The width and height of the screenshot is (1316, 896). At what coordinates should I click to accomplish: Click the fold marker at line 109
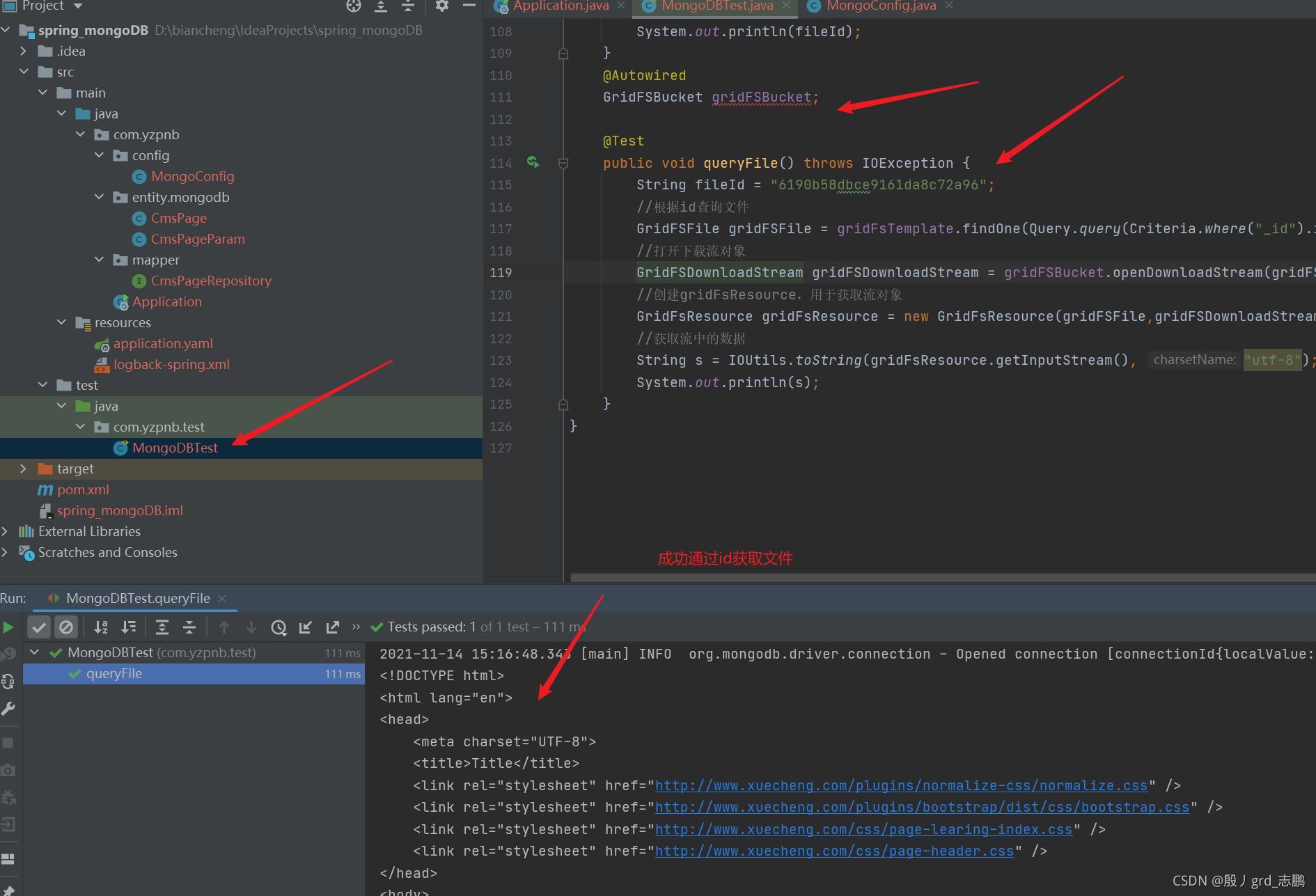563,54
